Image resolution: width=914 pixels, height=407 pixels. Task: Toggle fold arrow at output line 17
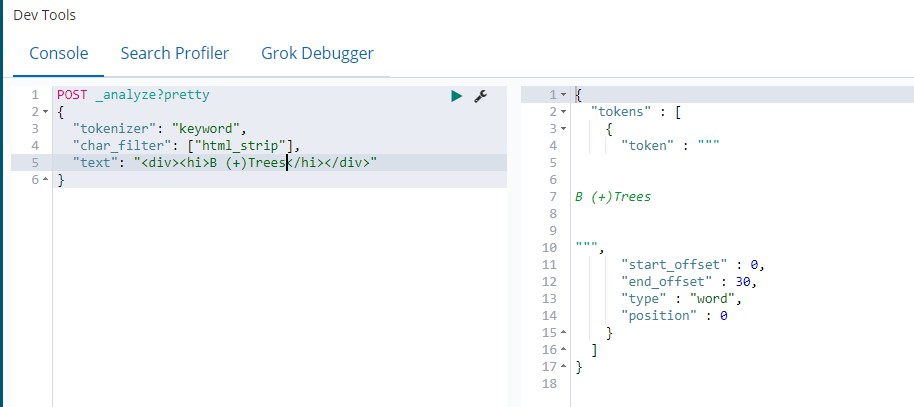click(x=563, y=367)
